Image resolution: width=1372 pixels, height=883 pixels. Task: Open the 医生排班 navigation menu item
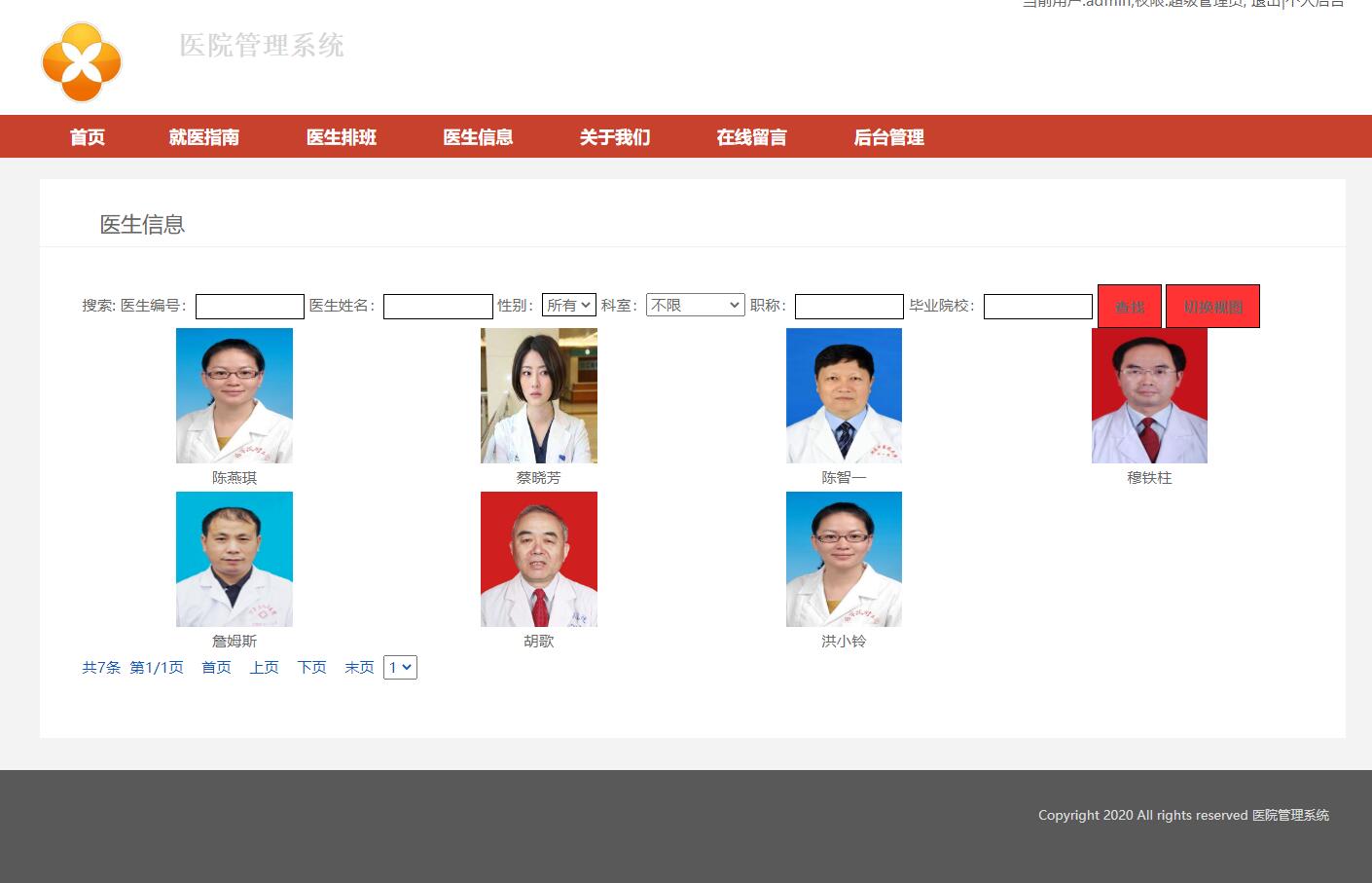coord(341,137)
